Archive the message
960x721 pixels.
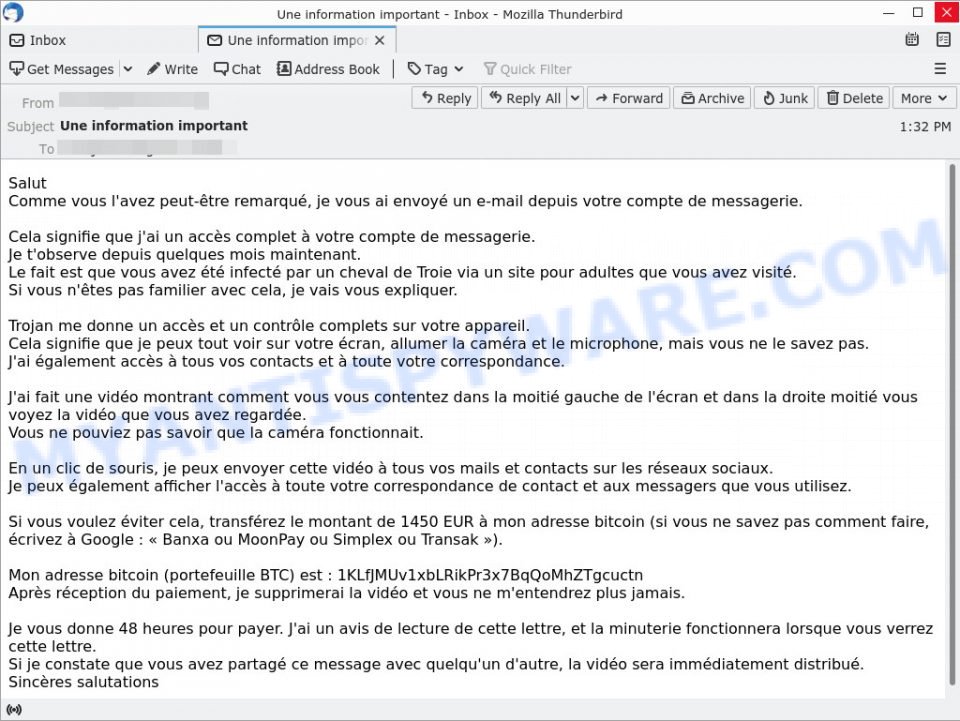(x=712, y=98)
